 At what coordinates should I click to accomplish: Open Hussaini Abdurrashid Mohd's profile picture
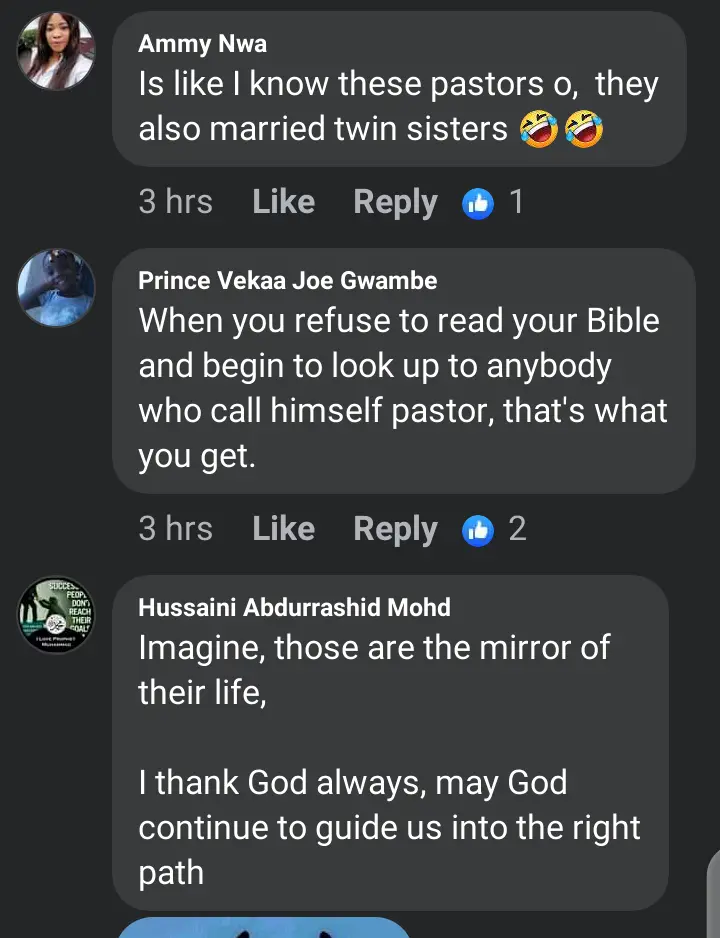(56, 615)
